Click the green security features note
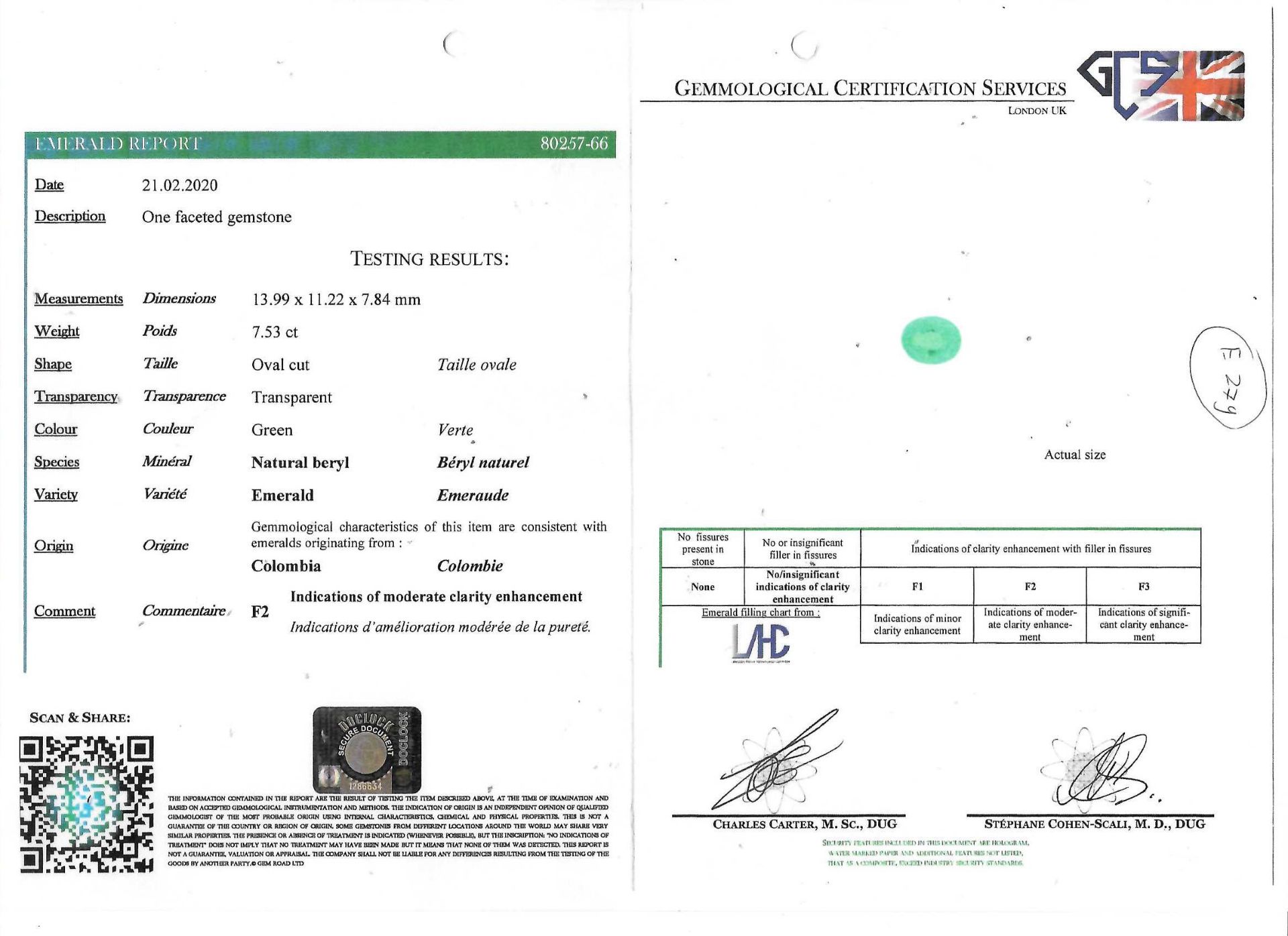 point(926,853)
